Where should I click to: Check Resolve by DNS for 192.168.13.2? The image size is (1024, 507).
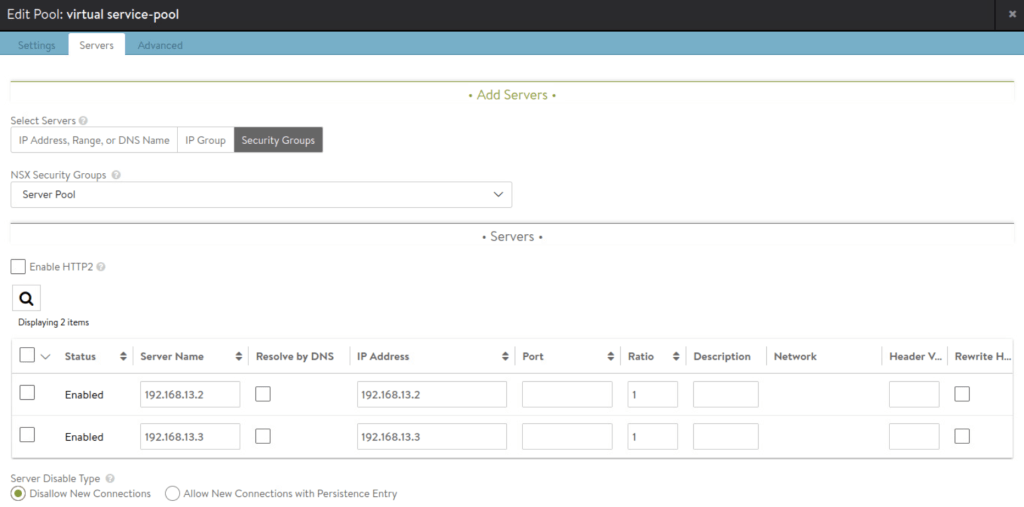pos(263,394)
